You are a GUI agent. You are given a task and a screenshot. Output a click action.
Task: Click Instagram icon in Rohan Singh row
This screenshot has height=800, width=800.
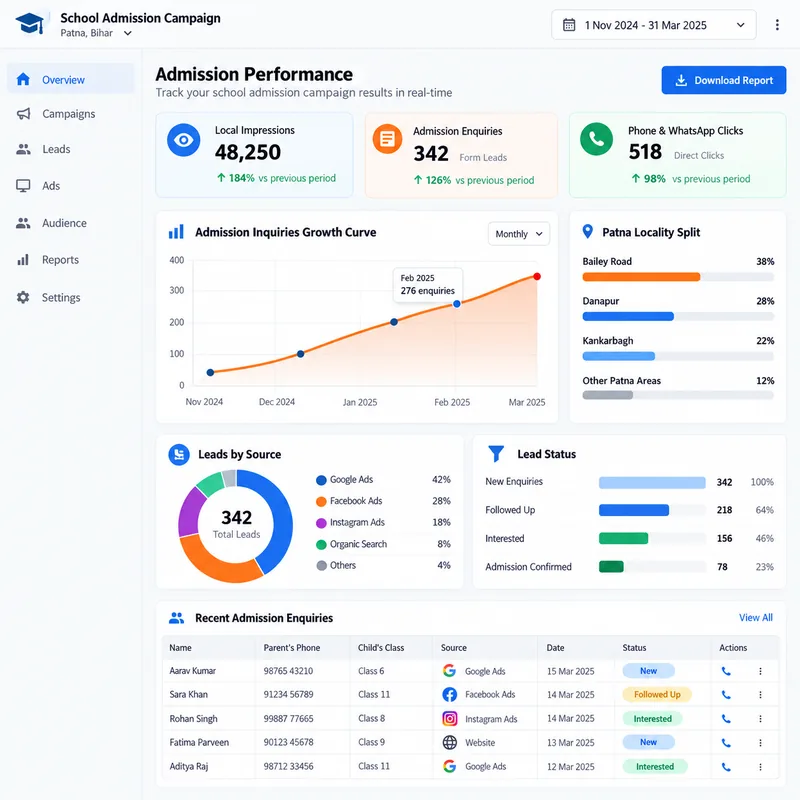click(x=449, y=718)
